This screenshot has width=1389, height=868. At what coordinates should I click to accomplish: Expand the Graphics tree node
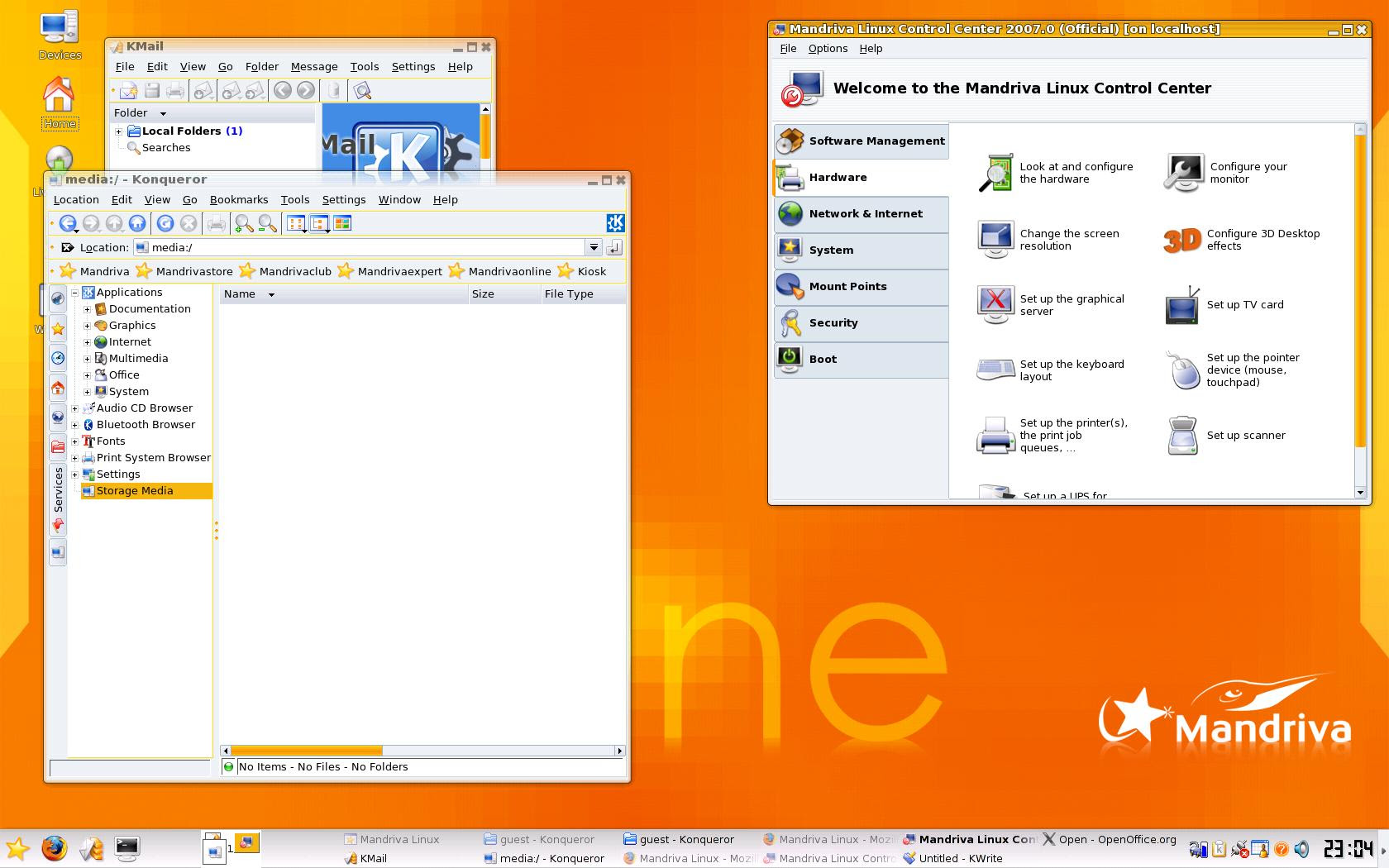(x=87, y=326)
